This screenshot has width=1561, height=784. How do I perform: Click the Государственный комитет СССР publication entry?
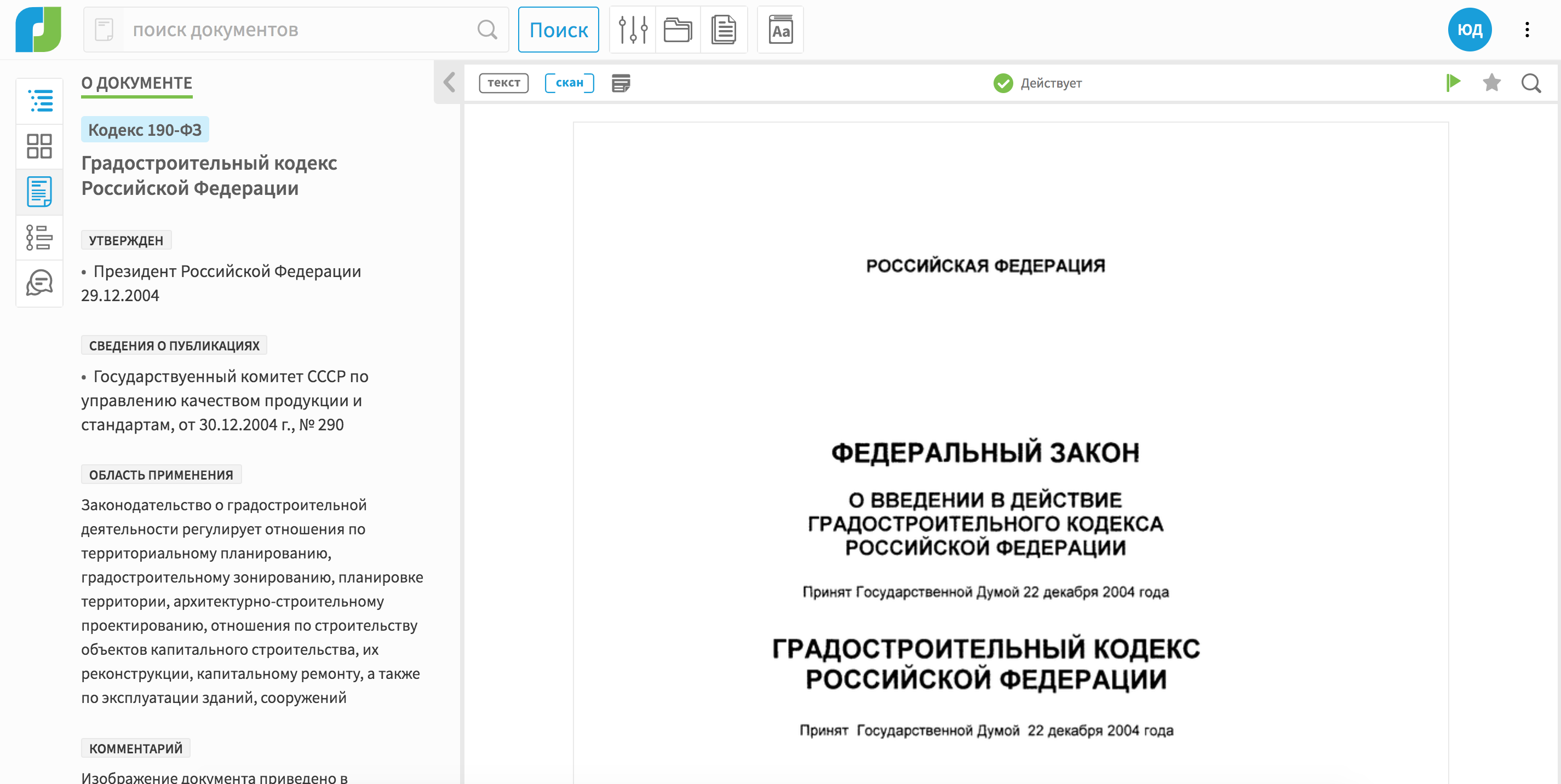[x=225, y=400]
